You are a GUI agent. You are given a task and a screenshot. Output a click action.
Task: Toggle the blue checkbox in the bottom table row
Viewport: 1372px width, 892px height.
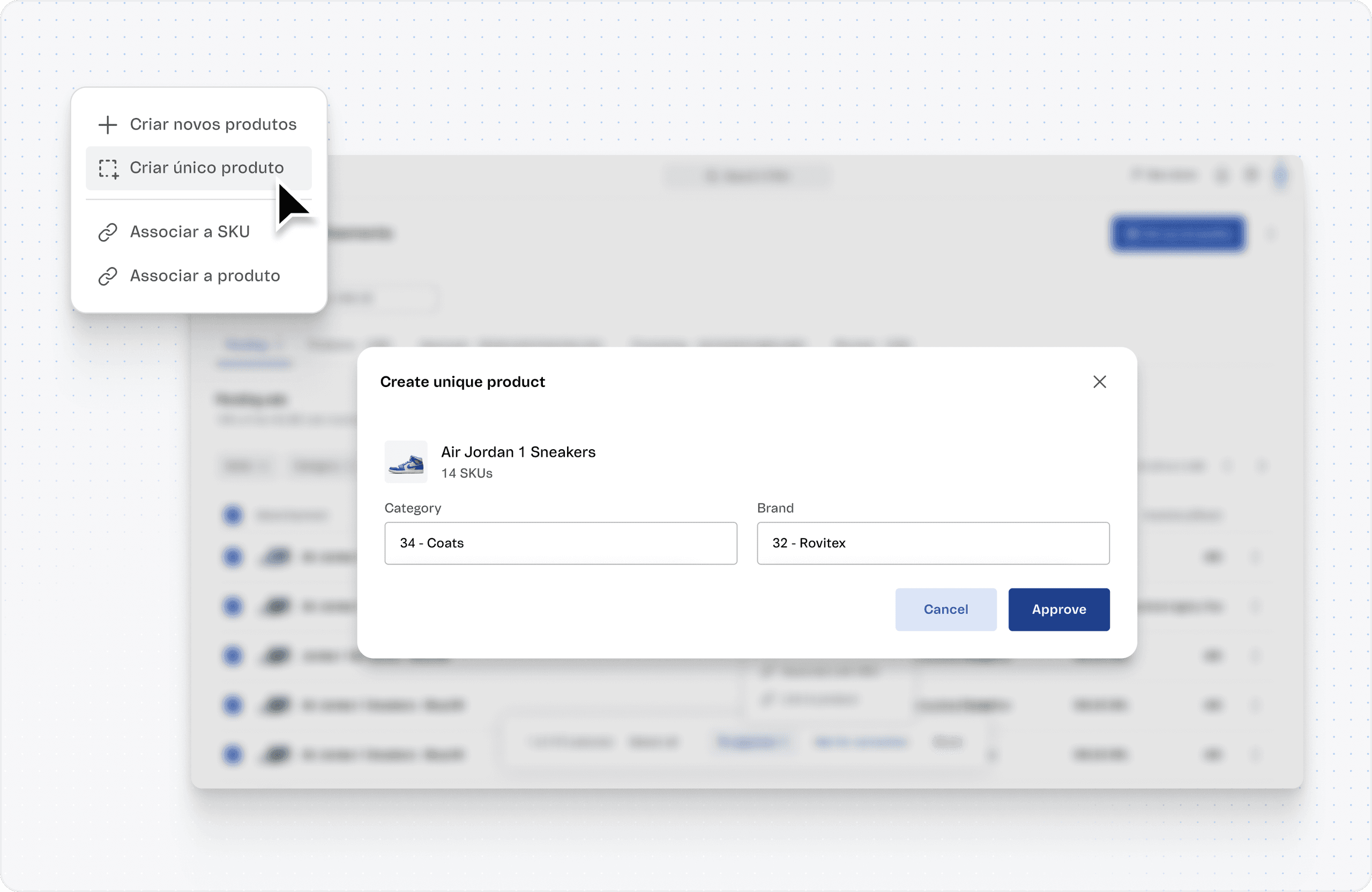tap(233, 754)
